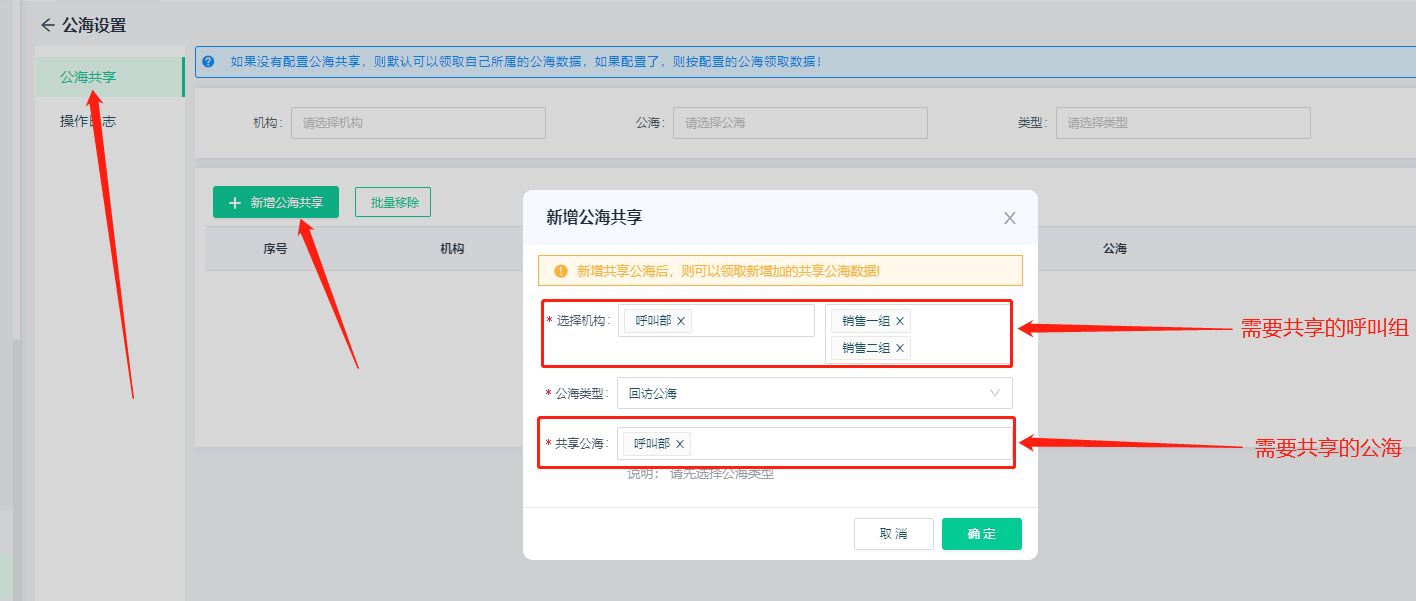Remove the 销售二组 tag
The height and width of the screenshot is (601, 1416).
[x=899, y=348]
